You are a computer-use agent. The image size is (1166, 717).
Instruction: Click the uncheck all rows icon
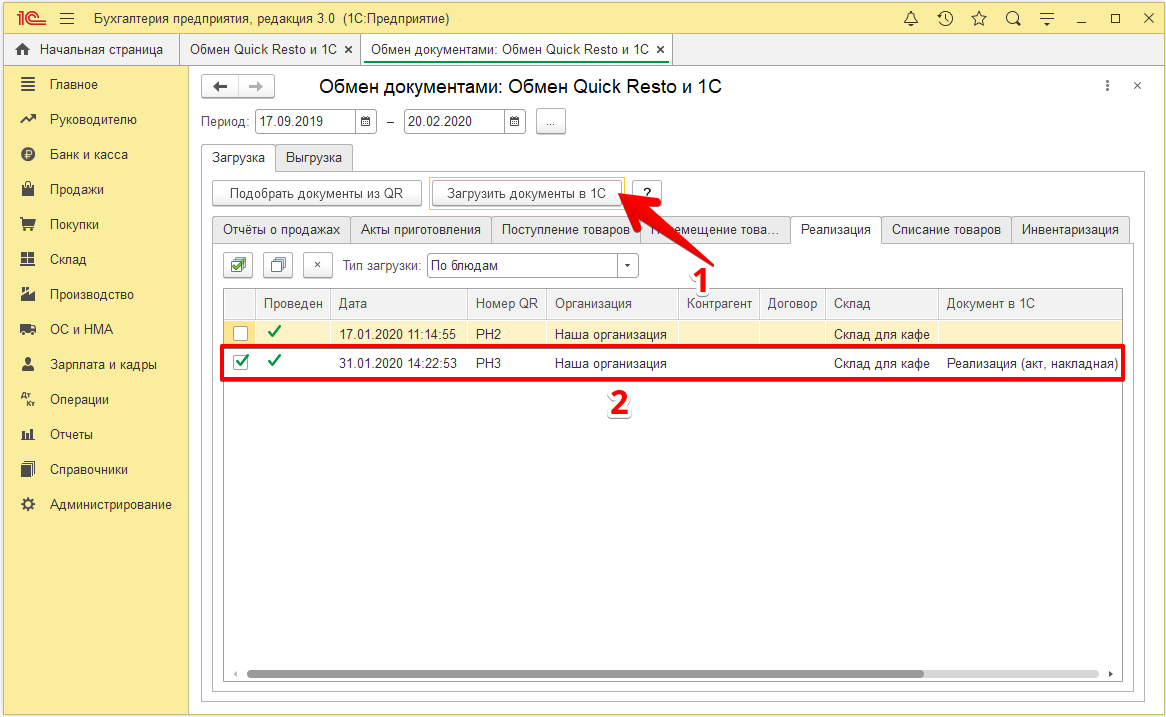(x=278, y=266)
